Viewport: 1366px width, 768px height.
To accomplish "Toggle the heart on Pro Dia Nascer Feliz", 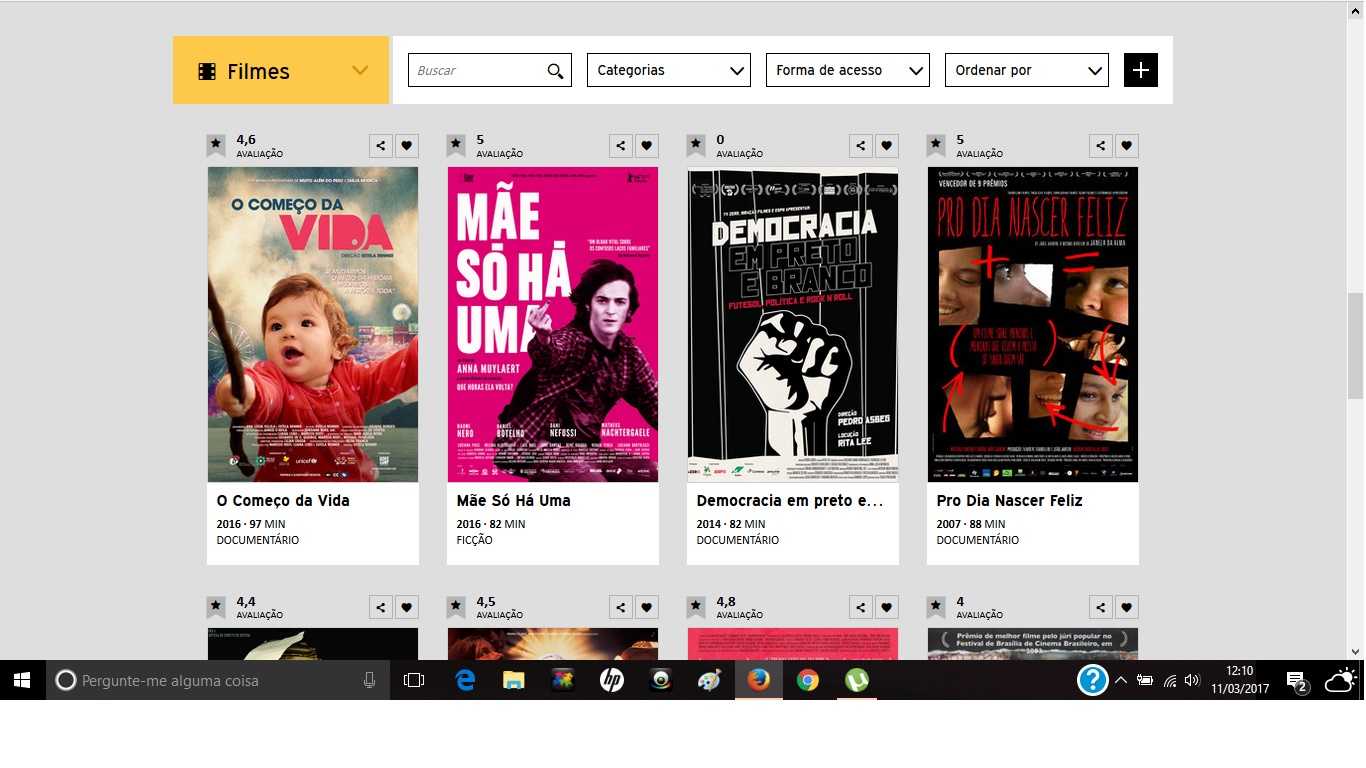I will coord(1127,146).
